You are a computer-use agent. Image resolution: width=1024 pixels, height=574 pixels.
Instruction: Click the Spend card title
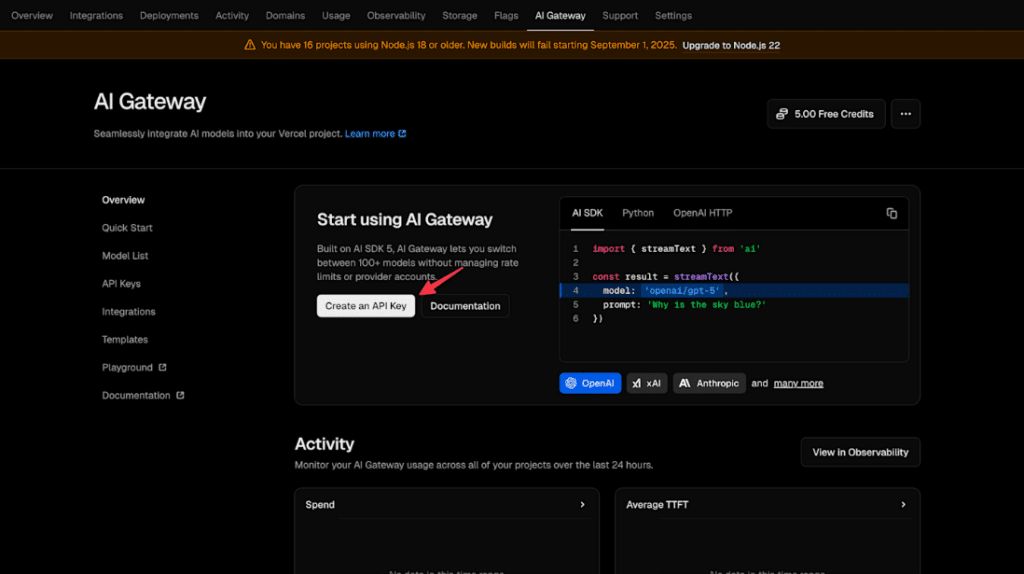tap(320, 504)
